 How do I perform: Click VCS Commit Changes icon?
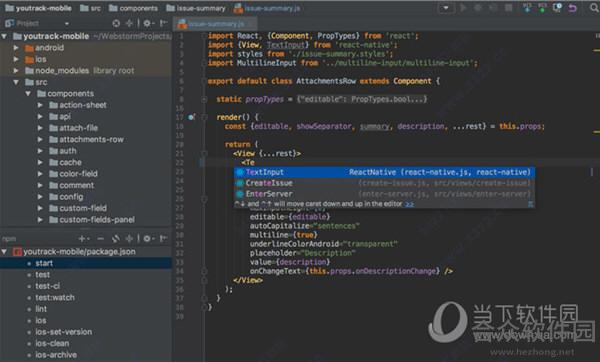[542, 8]
